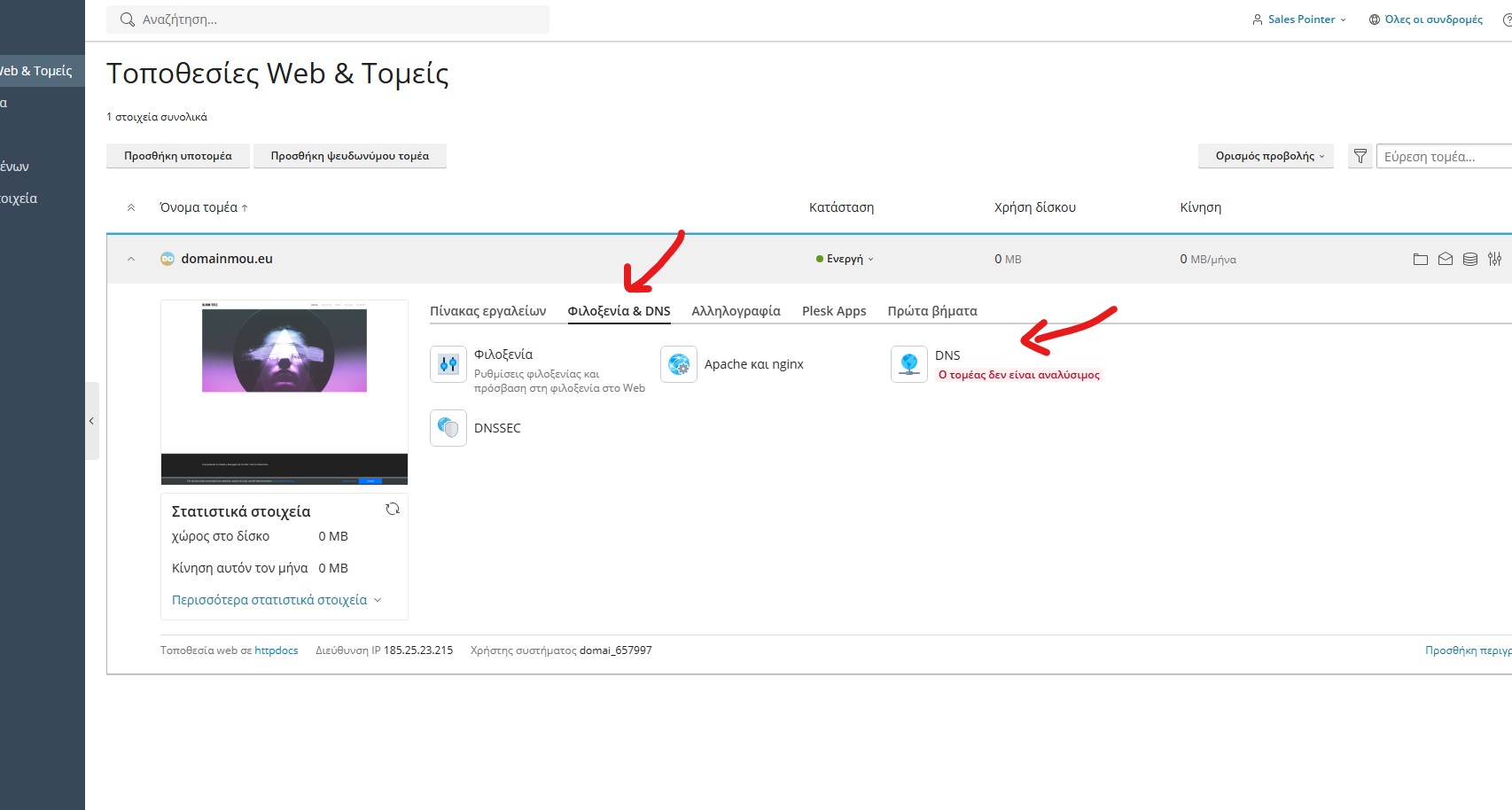
Task: Open mail envelope icon in domain row
Action: [x=1446, y=259]
